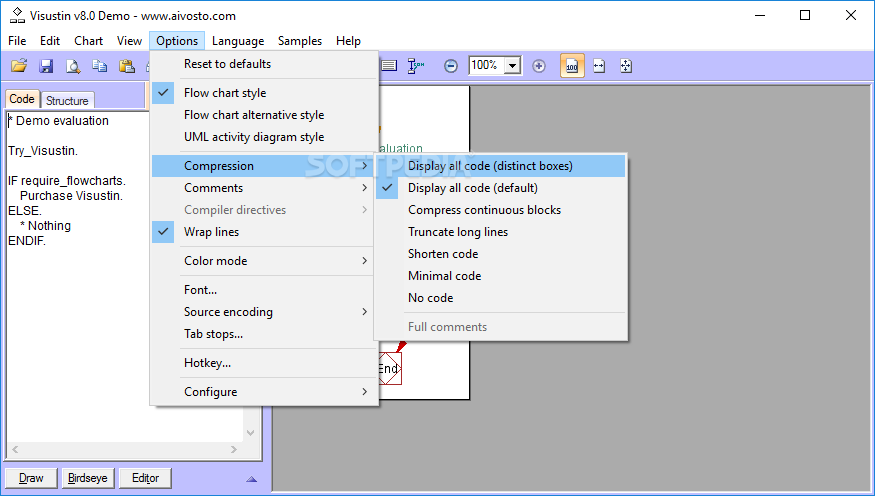875x496 pixels.
Task: Click the fit whole page icon
Action: click(x=626, y=66)
